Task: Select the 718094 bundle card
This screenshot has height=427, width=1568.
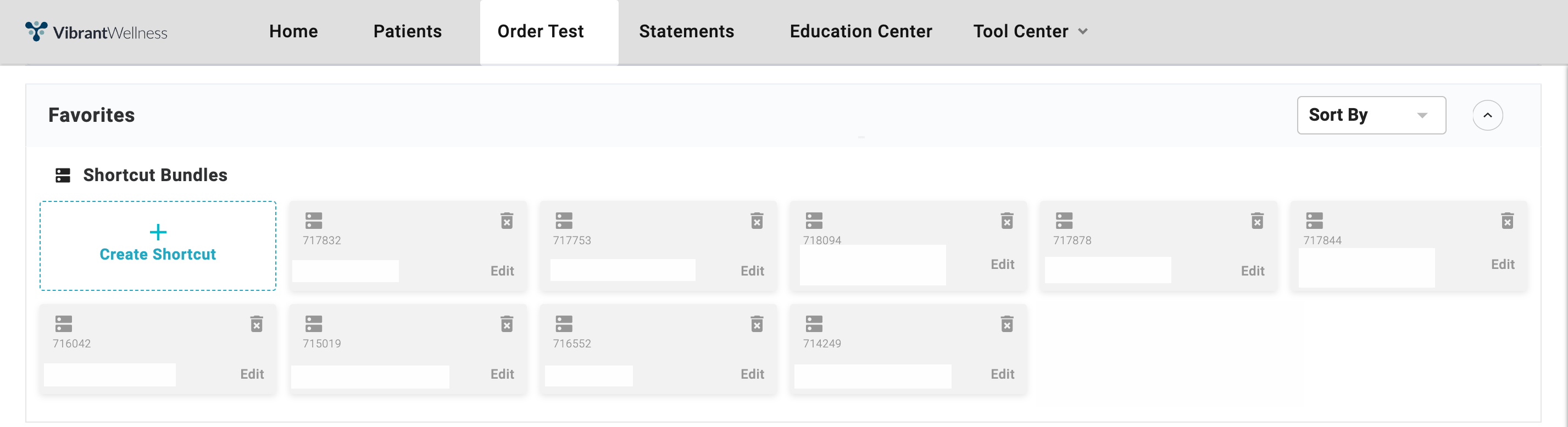Action: (x=908, y=246)
